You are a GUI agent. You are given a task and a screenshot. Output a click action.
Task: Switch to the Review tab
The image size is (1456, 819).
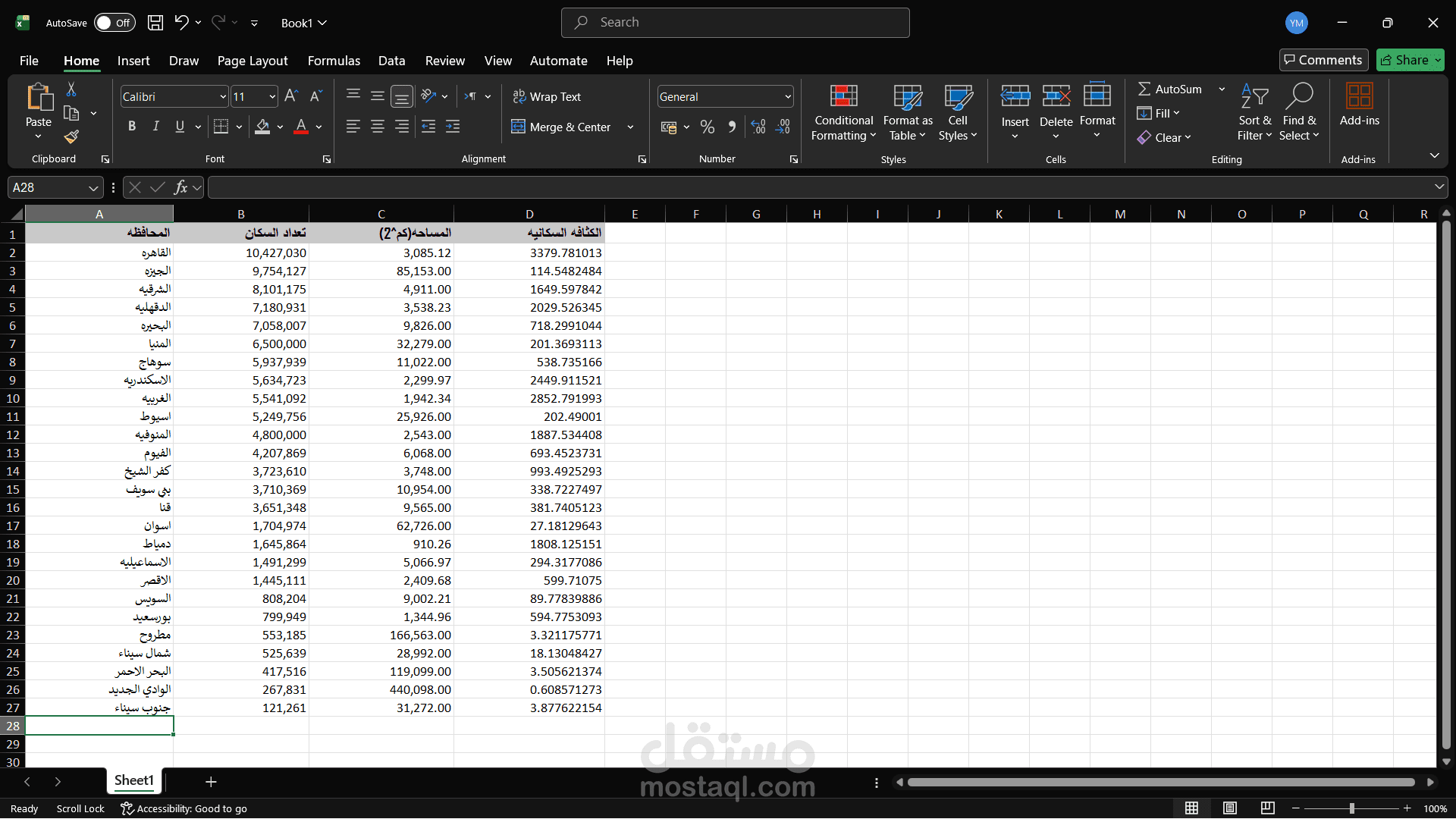coord(445,61)
